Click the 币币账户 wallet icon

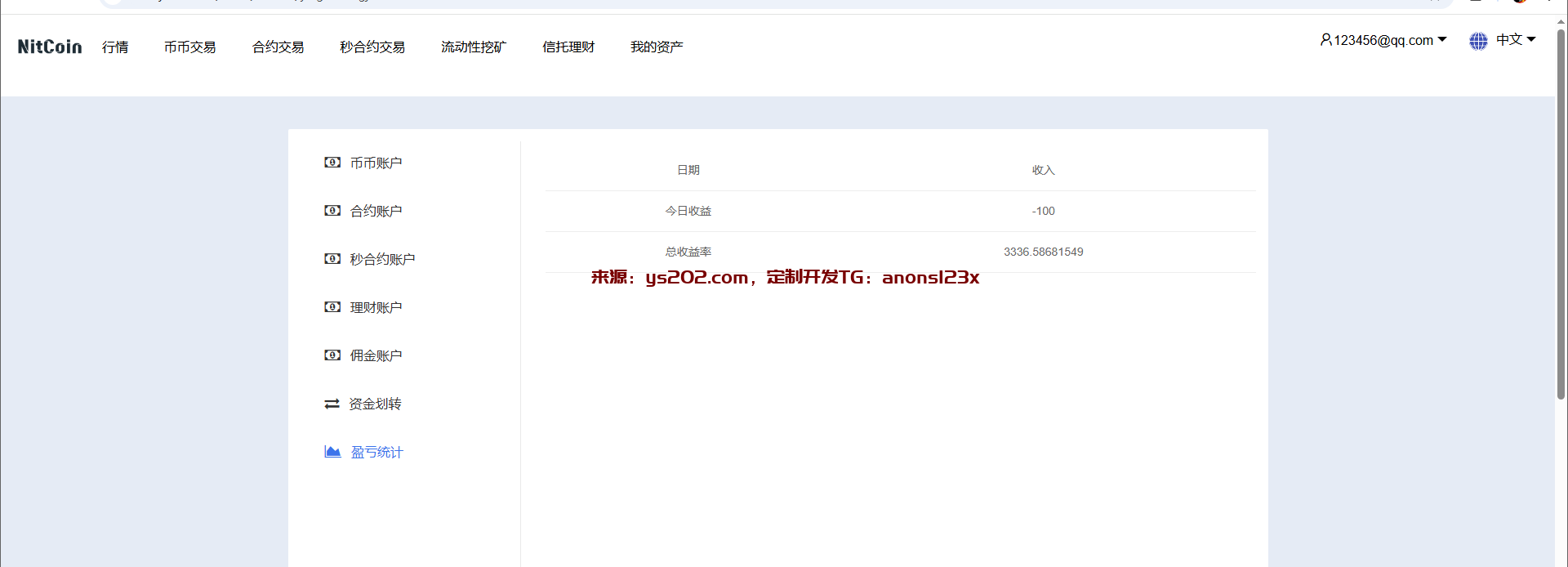(332, 163)
